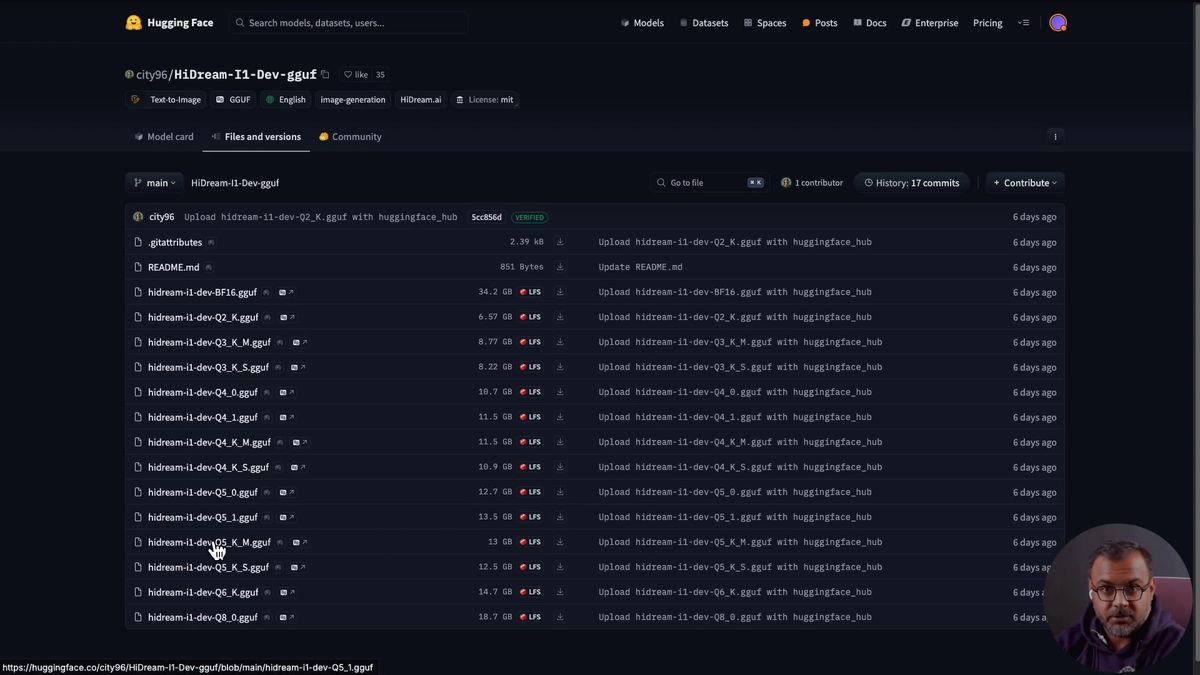The height and width of the screenshot is (675, 1200).
Task: Open the Pricing page
Action: pyautogui.click(x=988, y=22)
